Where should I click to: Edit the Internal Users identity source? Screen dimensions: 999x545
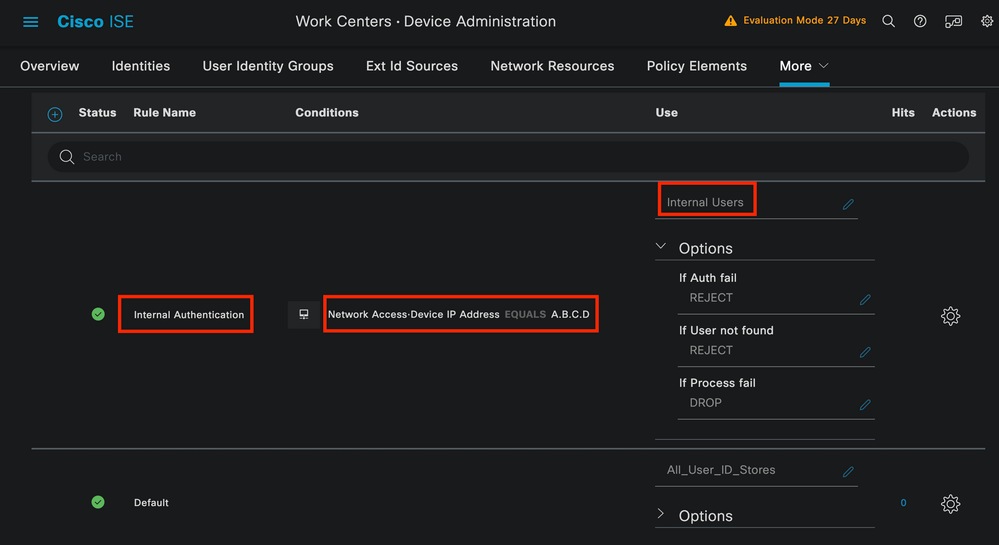click(x=848, y=204)
